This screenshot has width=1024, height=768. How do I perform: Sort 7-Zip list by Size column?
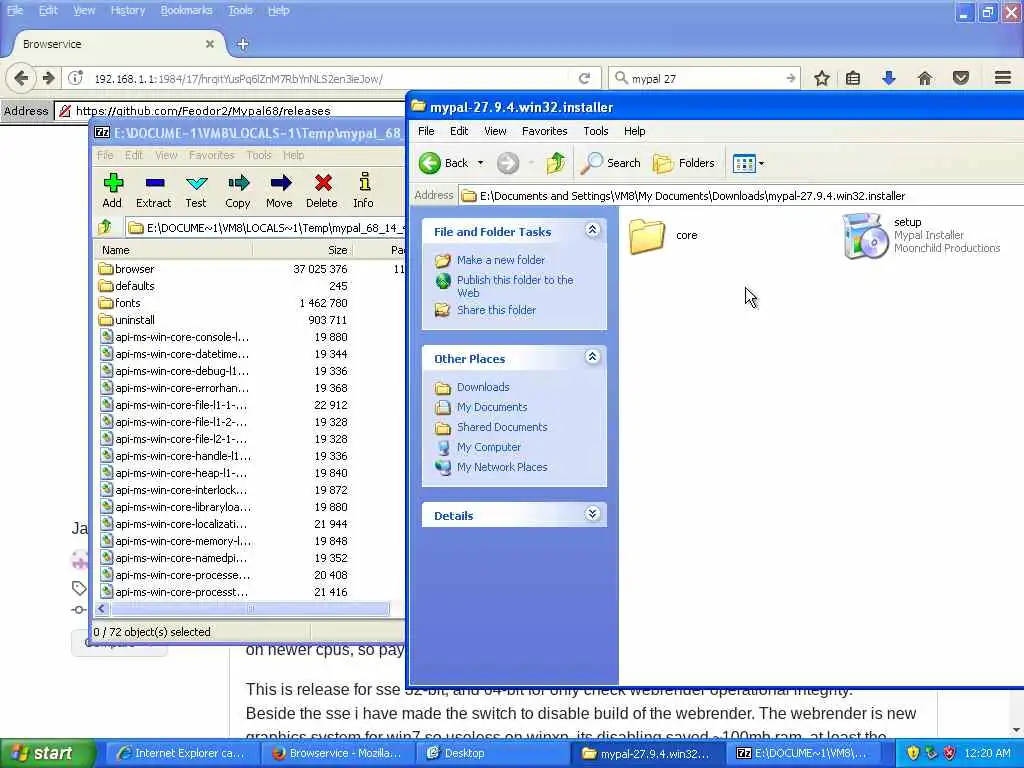tap(302, 250)
